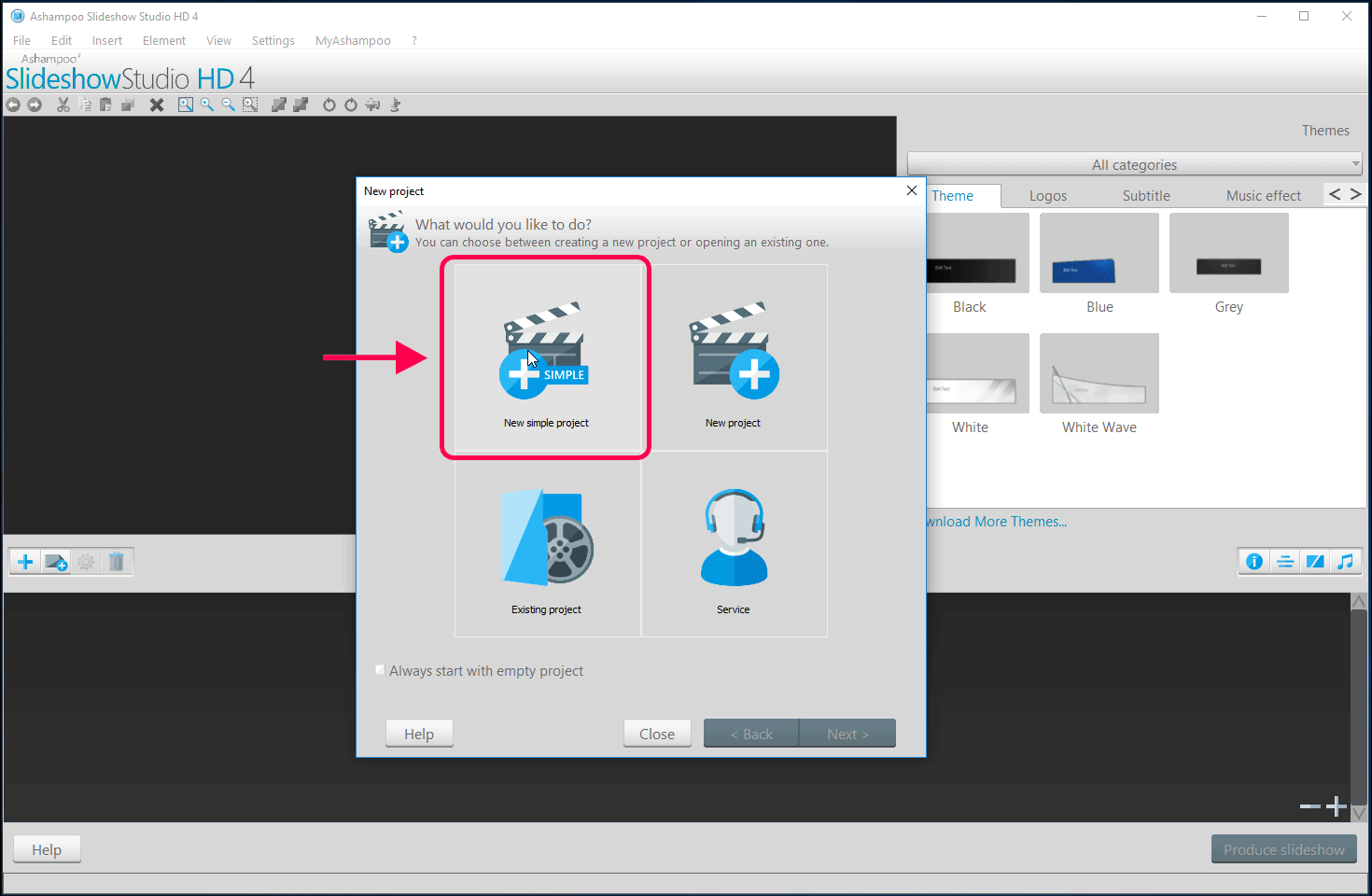
Task: Click the blue plus add button
Action: (x=25, y=562)
